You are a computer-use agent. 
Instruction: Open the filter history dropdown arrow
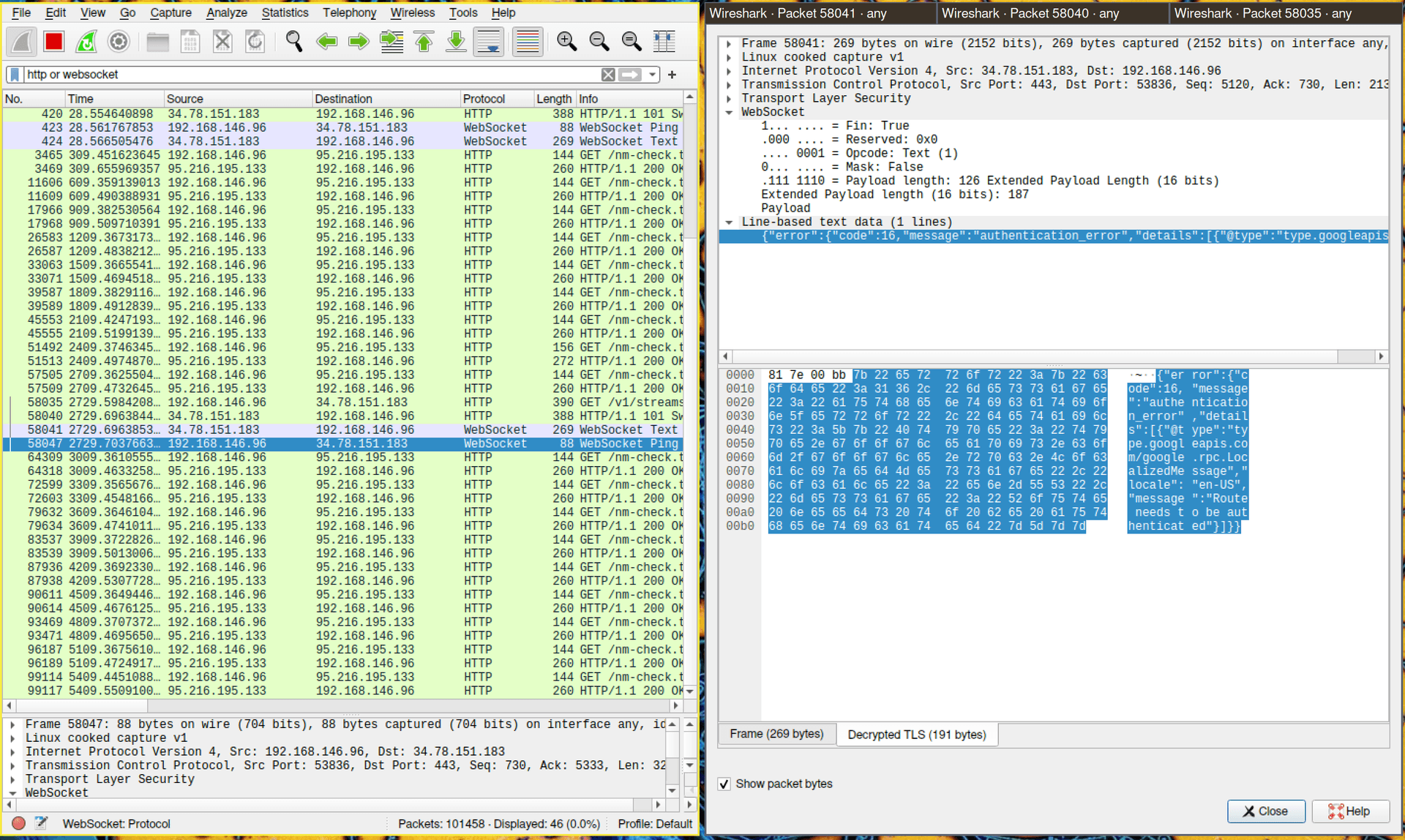pyautogui.click(x=652, y=74)
